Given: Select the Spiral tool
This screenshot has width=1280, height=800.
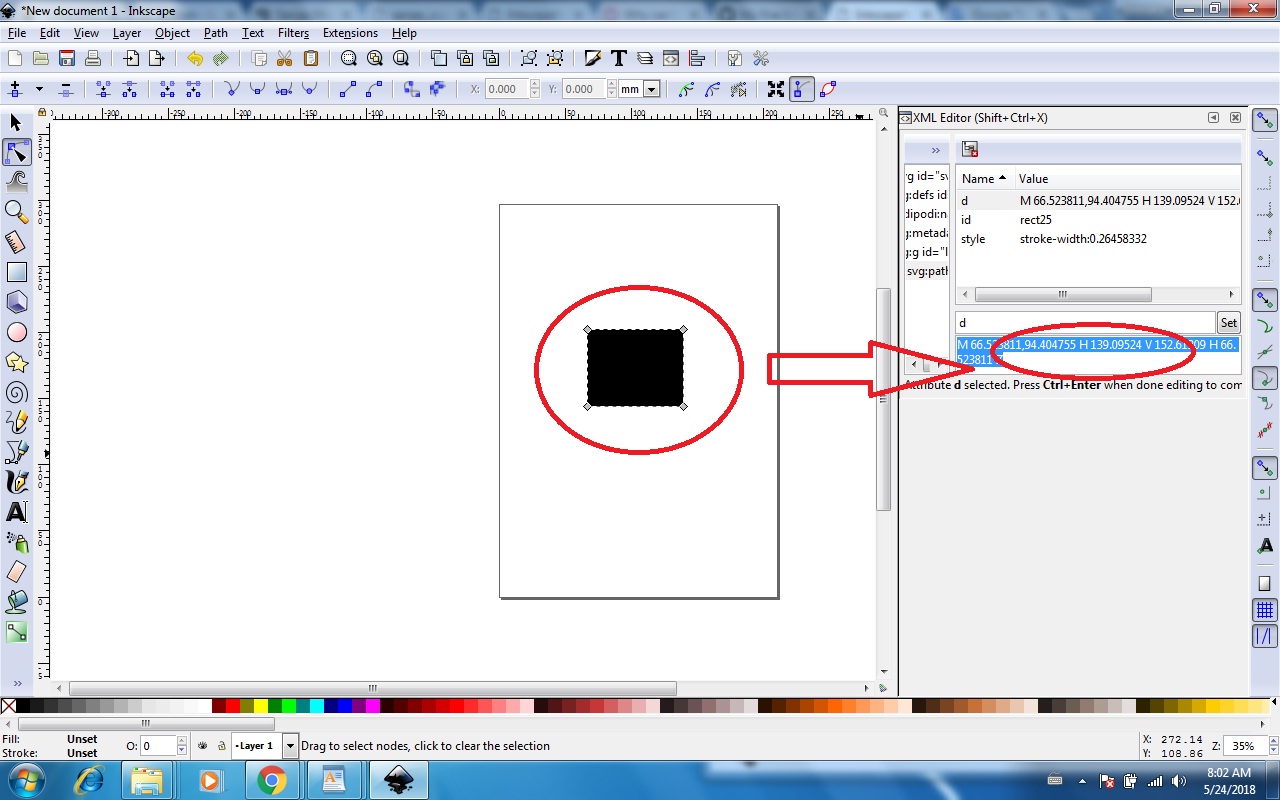Looking at the screenshot, I should (16, 391).
